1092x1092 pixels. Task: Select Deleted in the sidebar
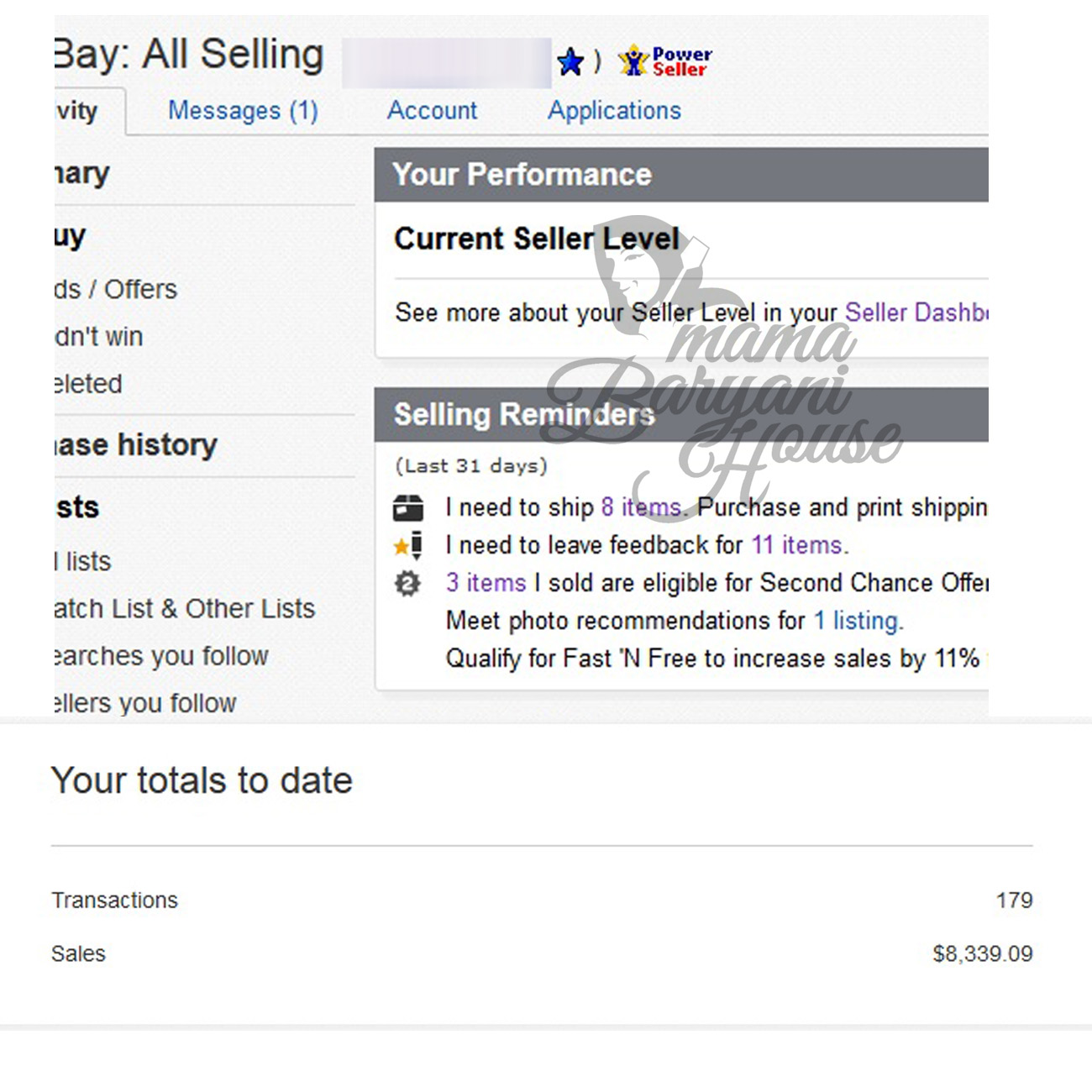coord(88,384)
